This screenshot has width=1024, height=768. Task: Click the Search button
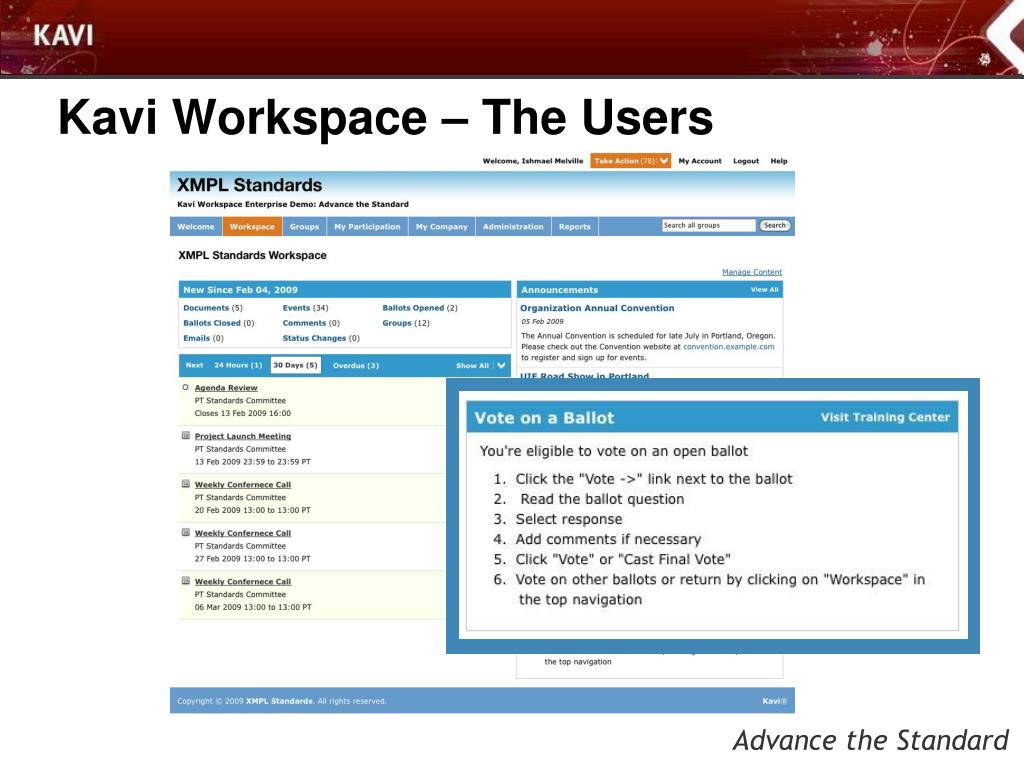775,225
